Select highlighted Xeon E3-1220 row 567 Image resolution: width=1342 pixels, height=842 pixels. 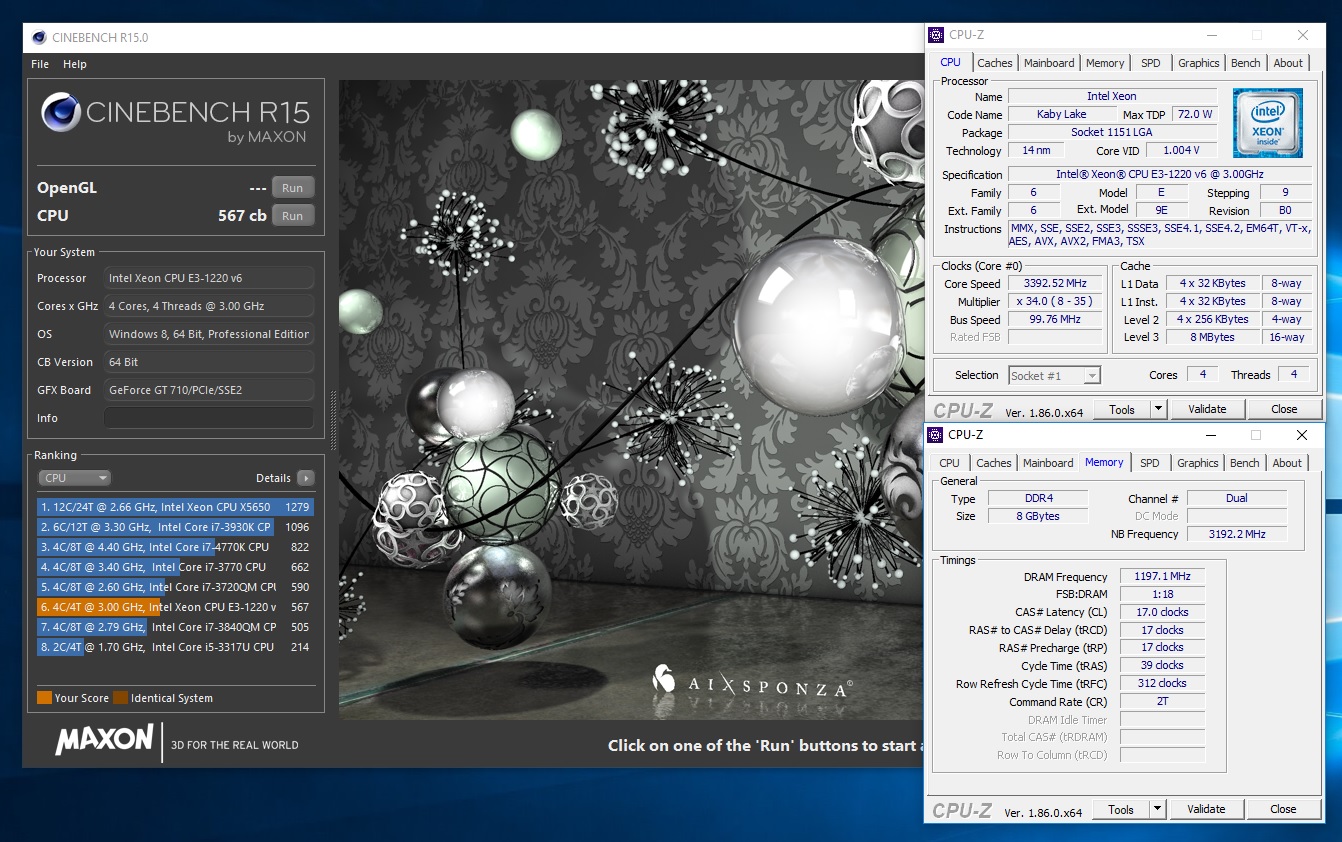176,607
